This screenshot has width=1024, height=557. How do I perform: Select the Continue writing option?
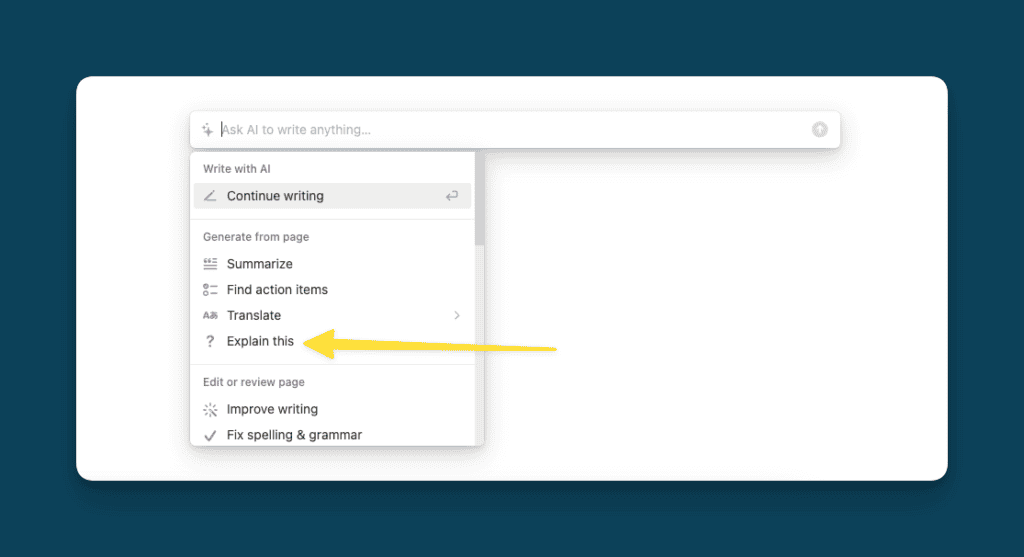275,196
